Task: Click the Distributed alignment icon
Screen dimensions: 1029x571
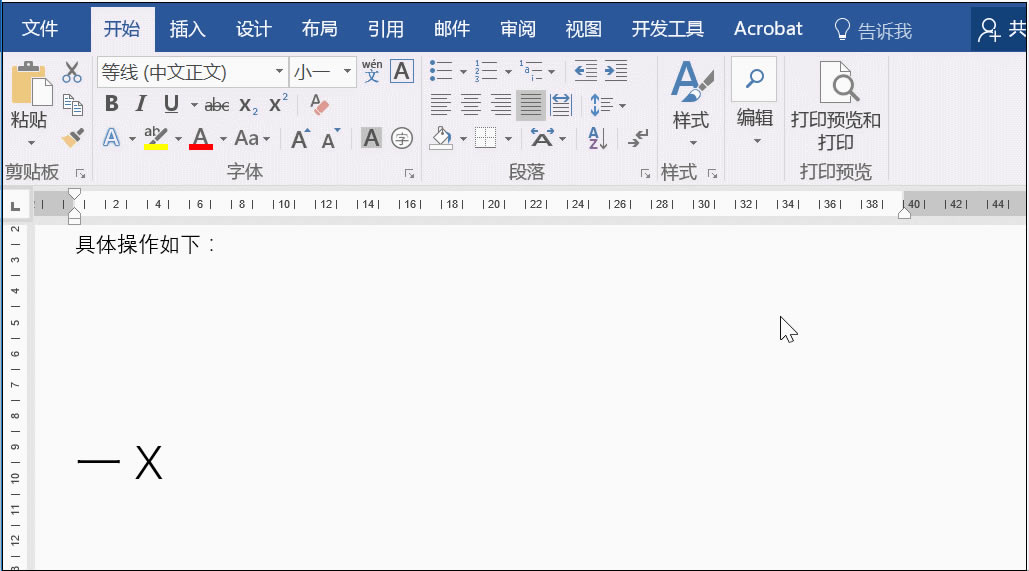Action: coord(561,105)
